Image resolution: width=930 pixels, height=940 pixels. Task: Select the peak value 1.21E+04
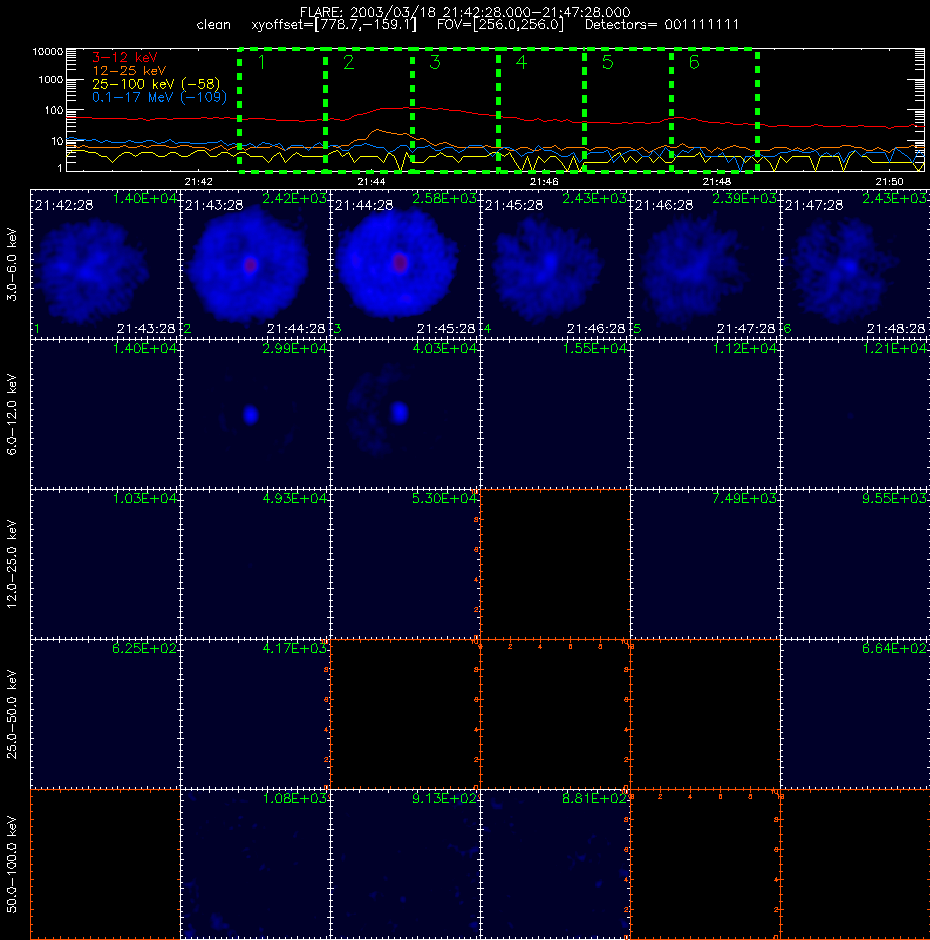[x=895, y=348]
